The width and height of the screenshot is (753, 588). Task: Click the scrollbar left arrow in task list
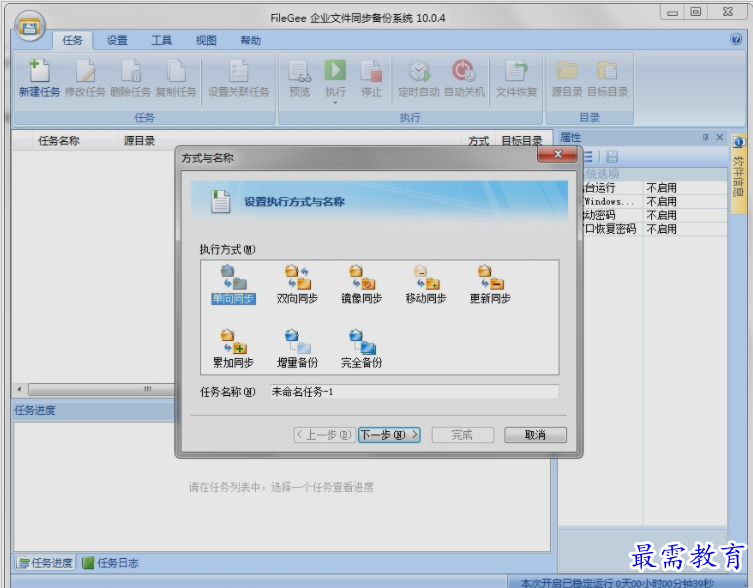[19, 389]
